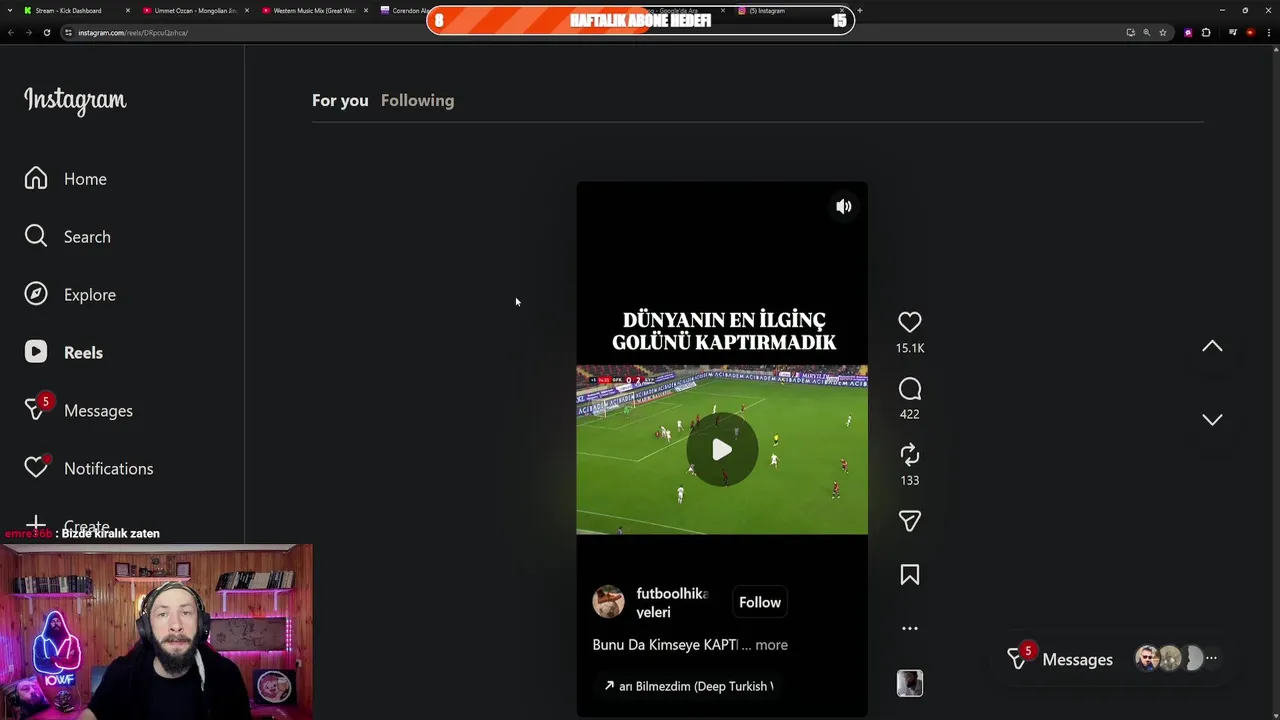Click the repost count 133
The image size is (1280, 720).
(x=909, y=480)
